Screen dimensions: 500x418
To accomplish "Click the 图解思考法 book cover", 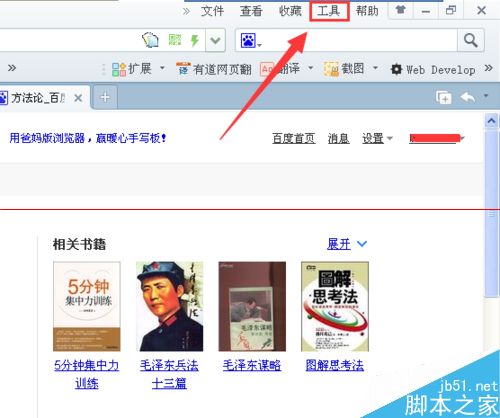I will click(x=335, y=306).
